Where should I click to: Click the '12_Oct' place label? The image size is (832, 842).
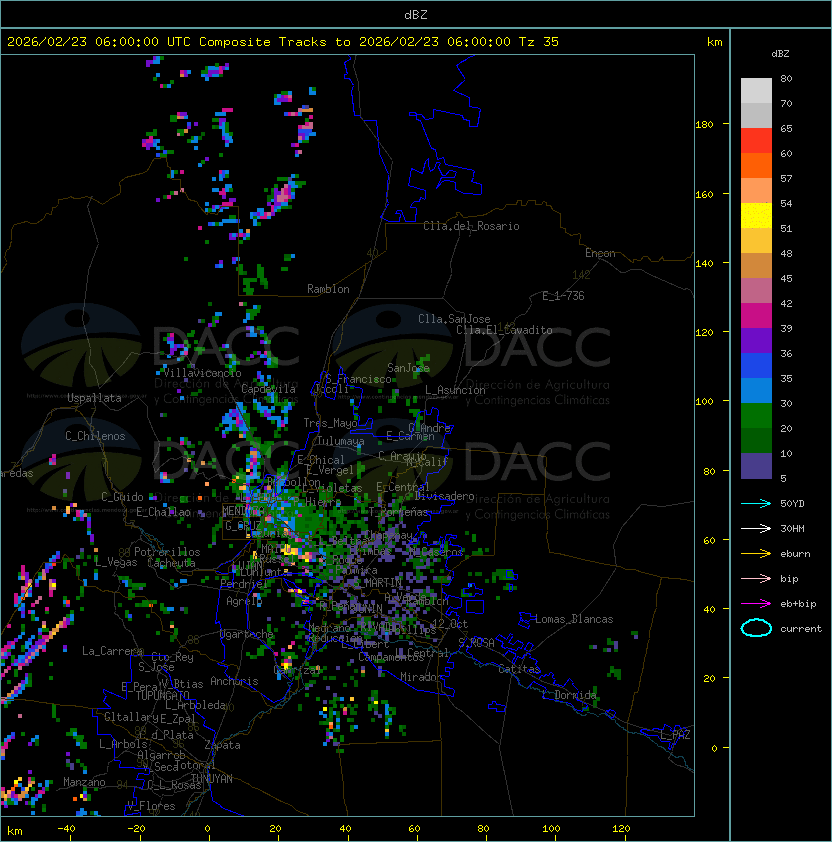(x=450, y=624)
